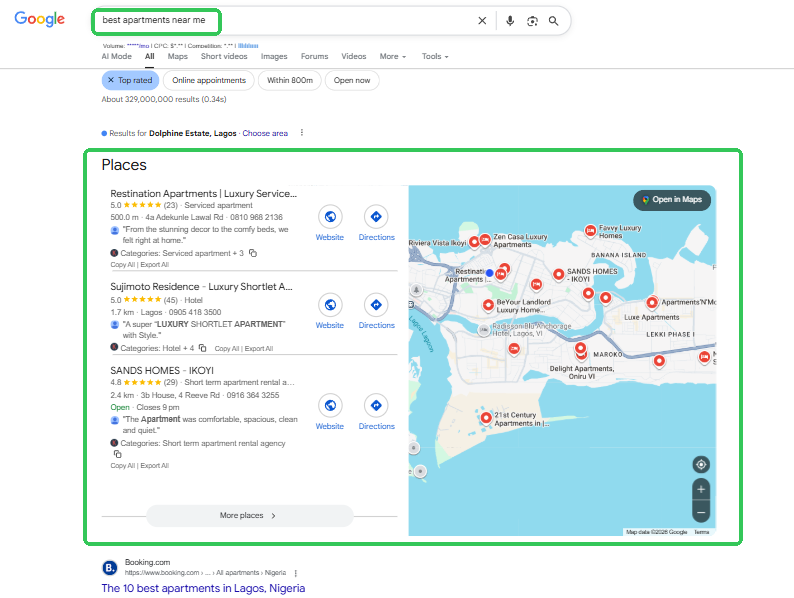Image resolution: width=794 pixels, height=598 pixels.
Task: Click the magnifier search button
Action: (554, 20)
